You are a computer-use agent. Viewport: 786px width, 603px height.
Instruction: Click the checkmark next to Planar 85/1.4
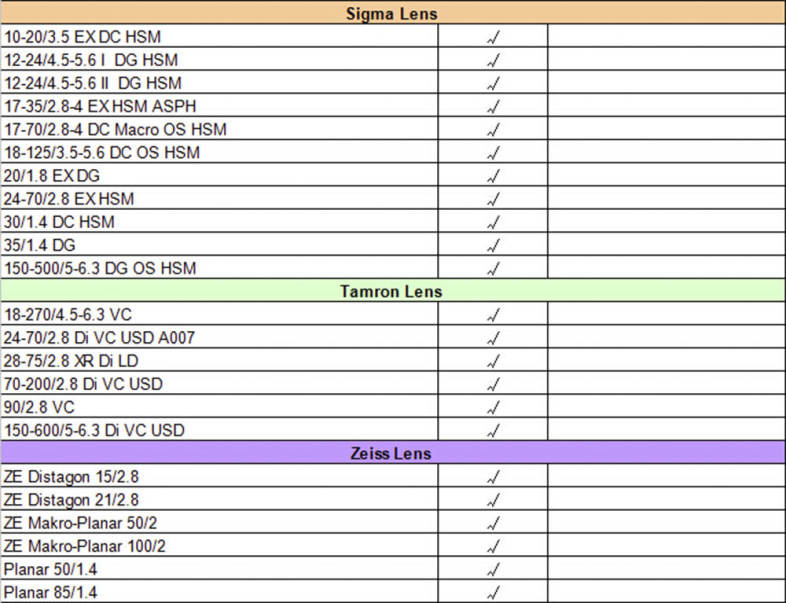pos(492,592)
